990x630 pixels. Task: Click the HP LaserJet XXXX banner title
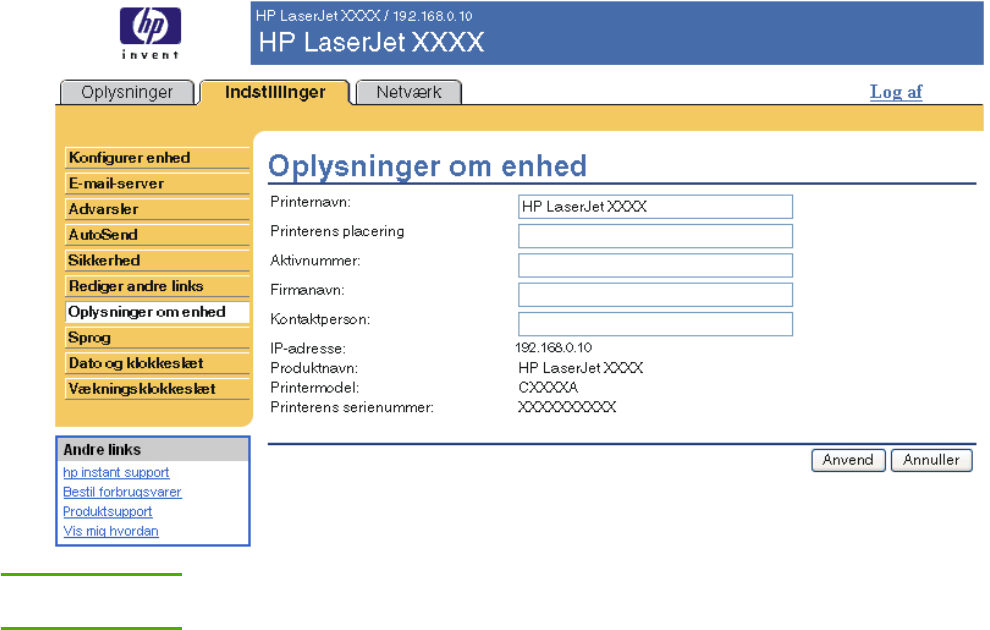(x=371, y=42)
